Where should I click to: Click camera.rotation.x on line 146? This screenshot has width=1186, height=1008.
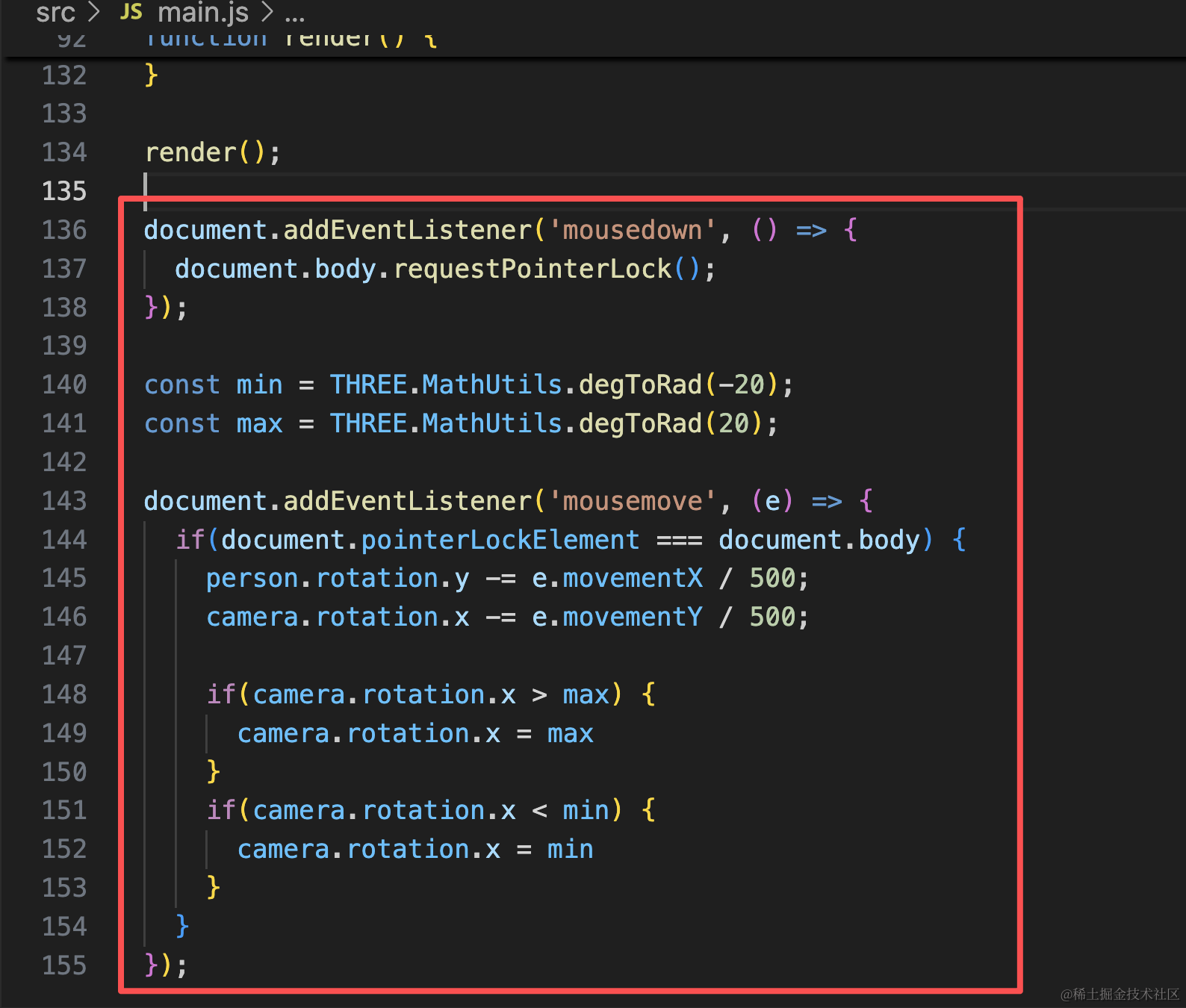[x=338, y=617]
